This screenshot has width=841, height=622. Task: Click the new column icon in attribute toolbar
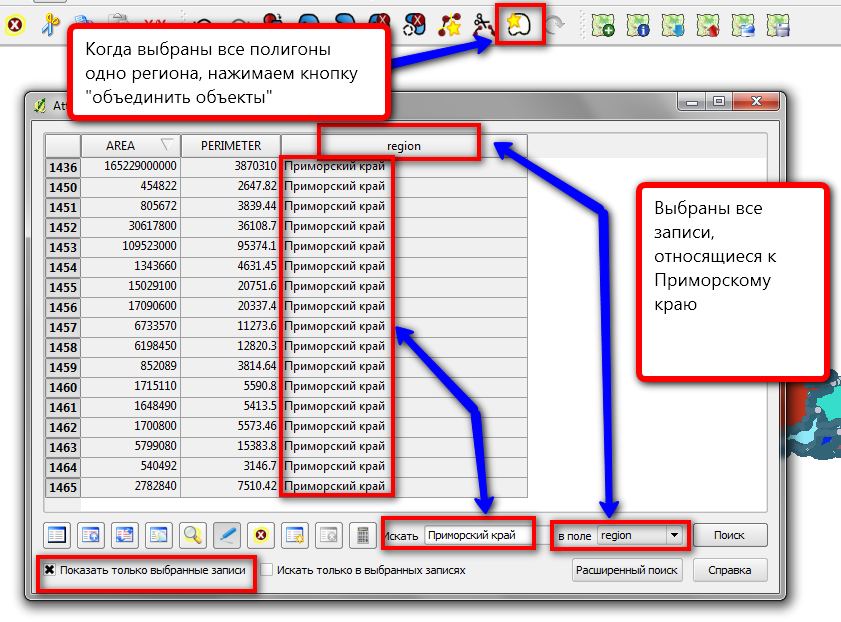click(295, 535)
